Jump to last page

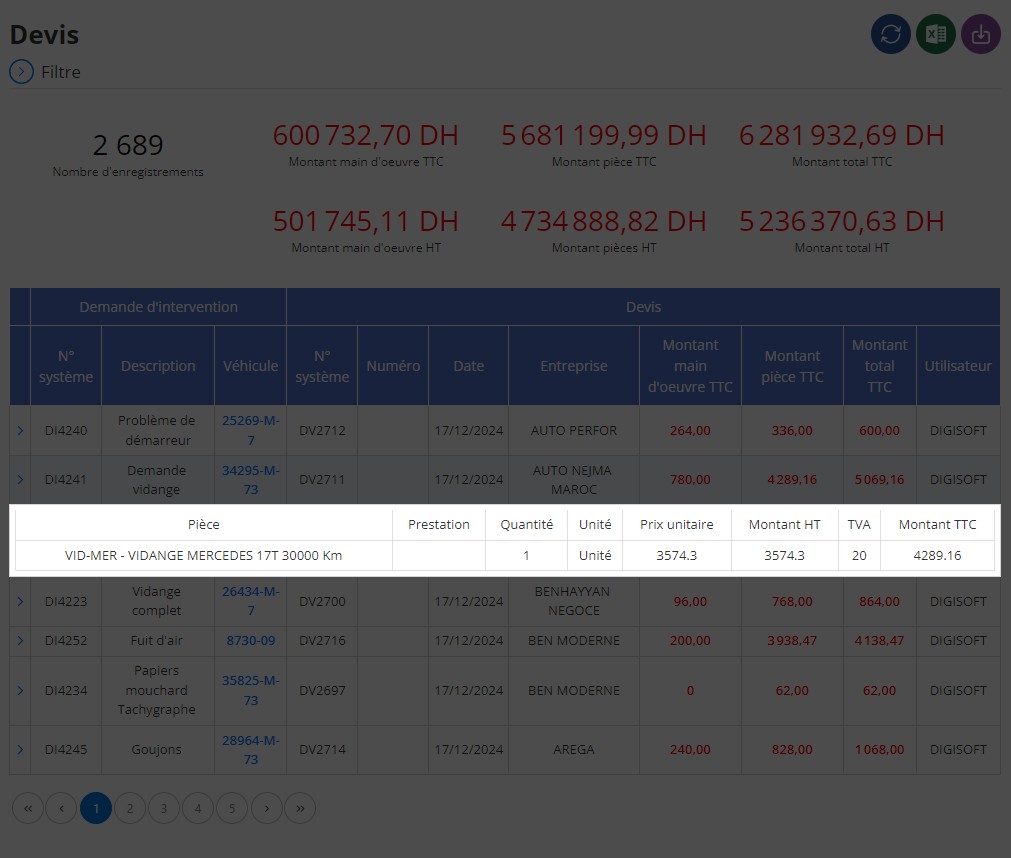[x=300, y=808]
